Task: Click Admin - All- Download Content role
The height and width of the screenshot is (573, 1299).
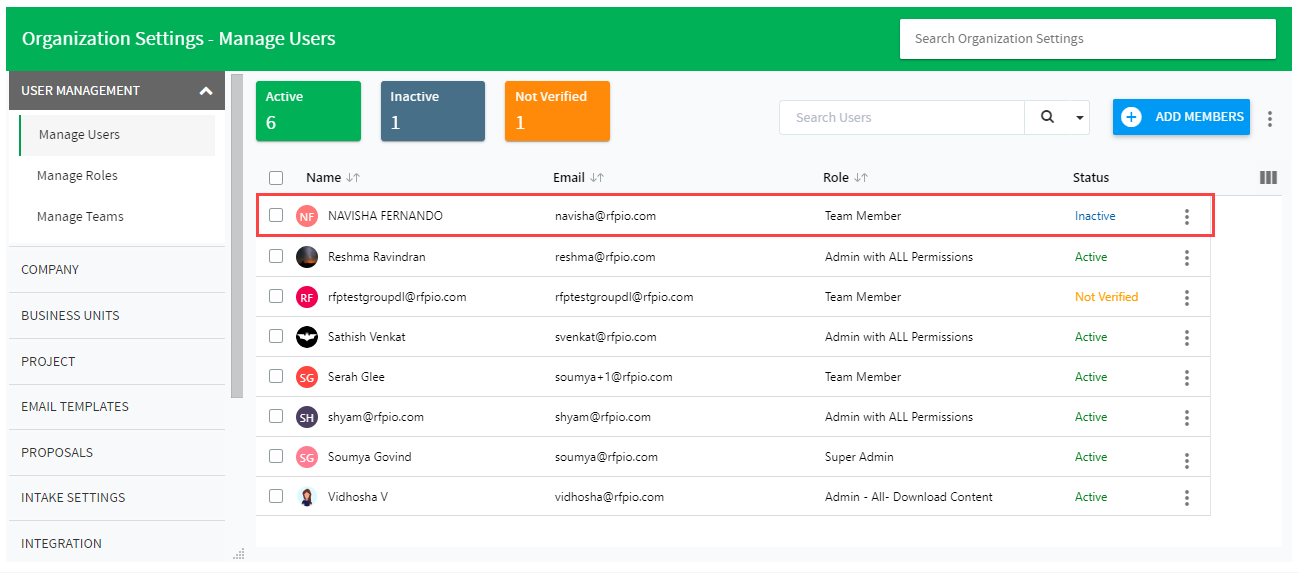Action: [909, 497]
